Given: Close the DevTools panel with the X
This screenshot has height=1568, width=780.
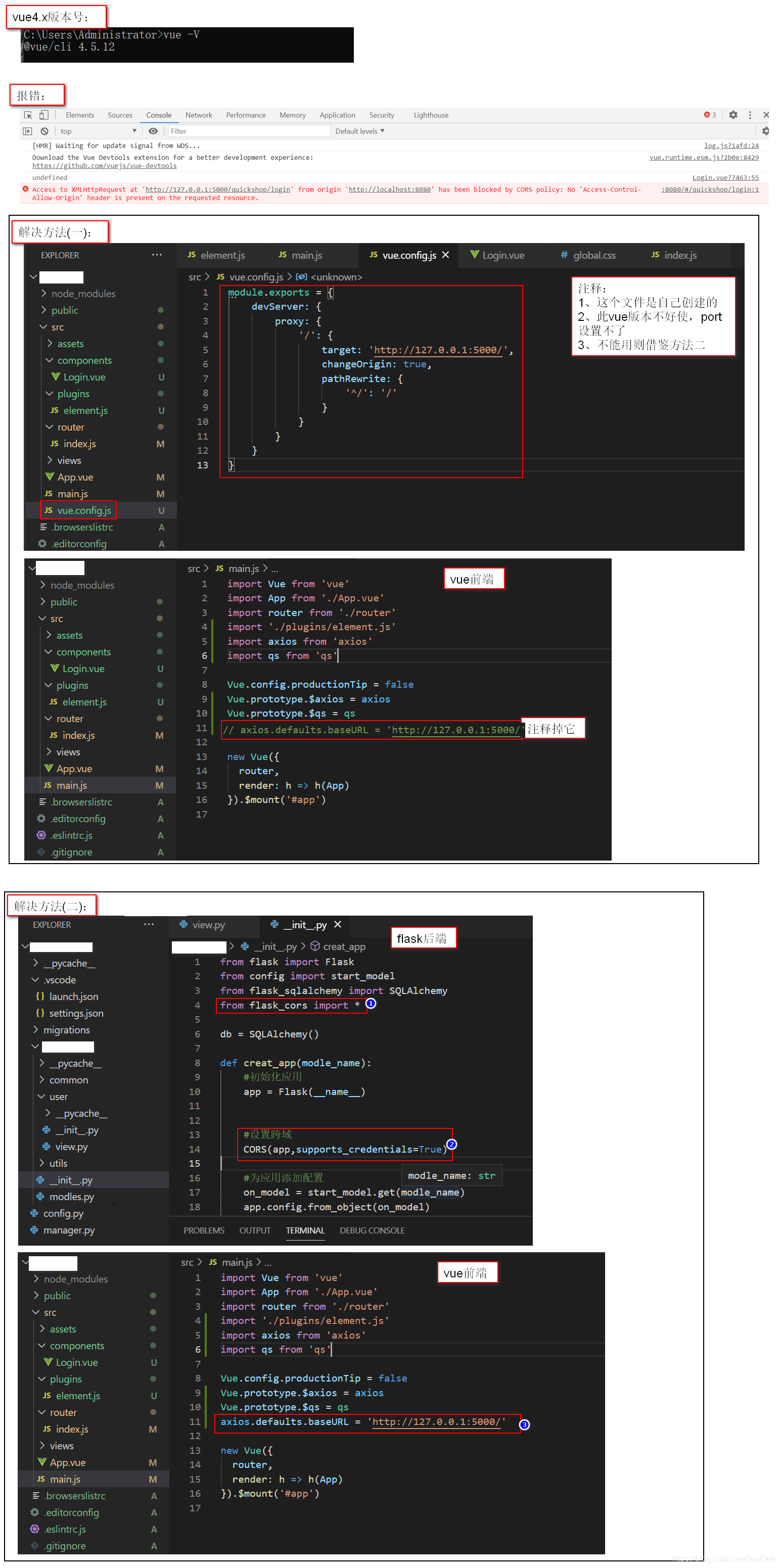Looking at the screenshot, I should coord(766,115).
